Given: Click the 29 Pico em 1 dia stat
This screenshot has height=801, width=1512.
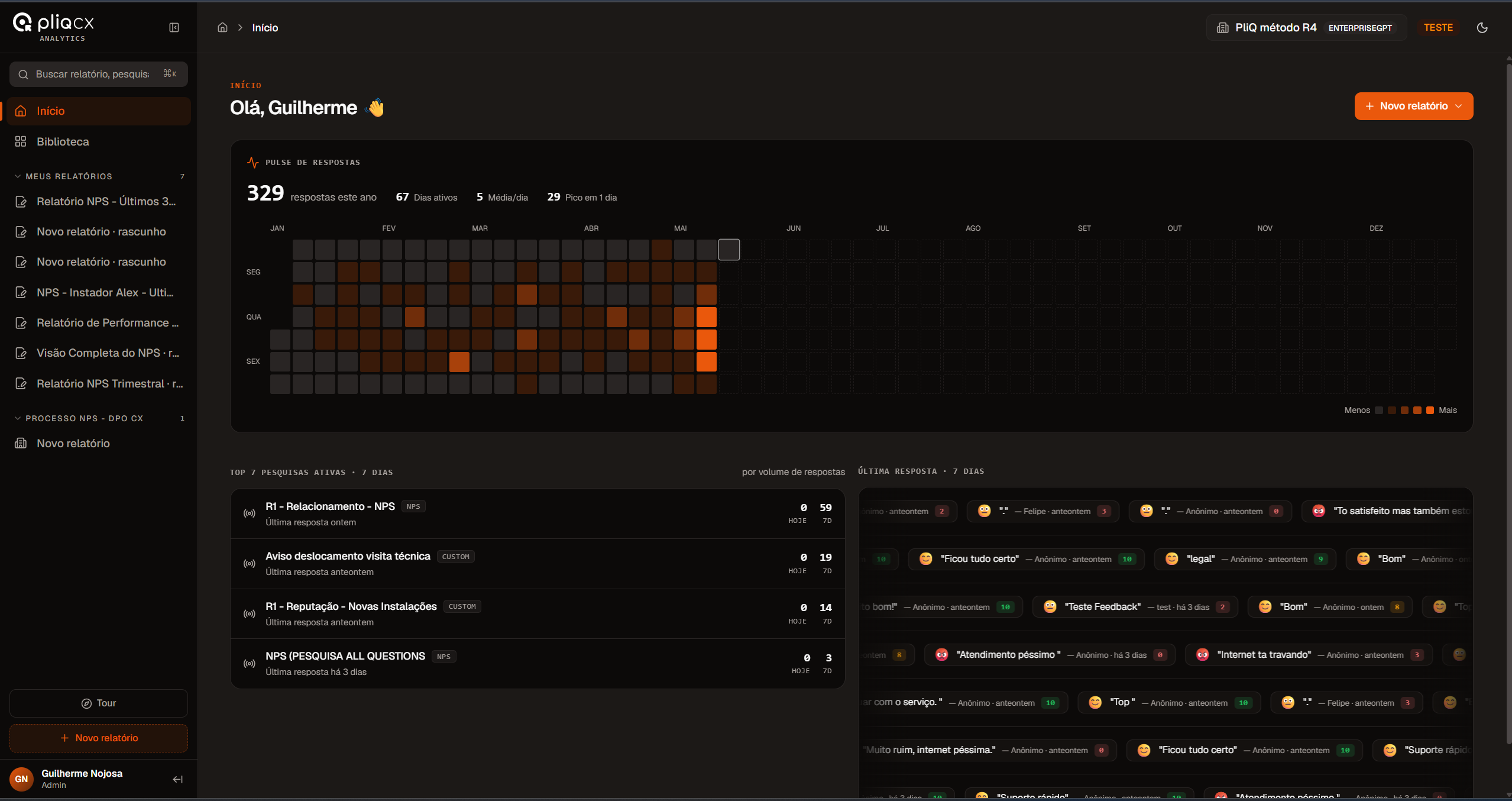Looking at the screenshot, I should tap(582, 197).
